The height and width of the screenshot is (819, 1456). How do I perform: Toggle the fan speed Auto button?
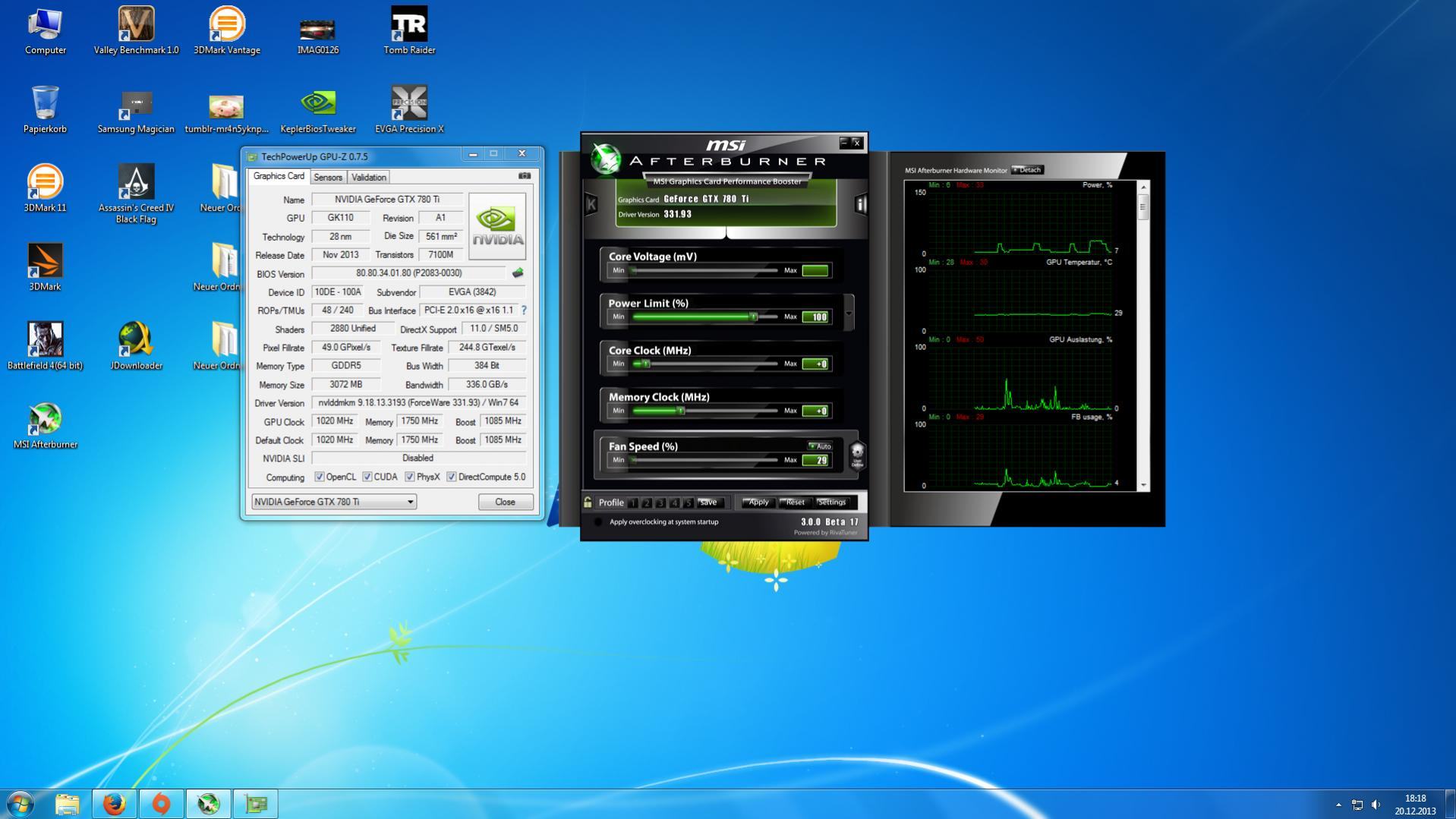pos(820,446)
